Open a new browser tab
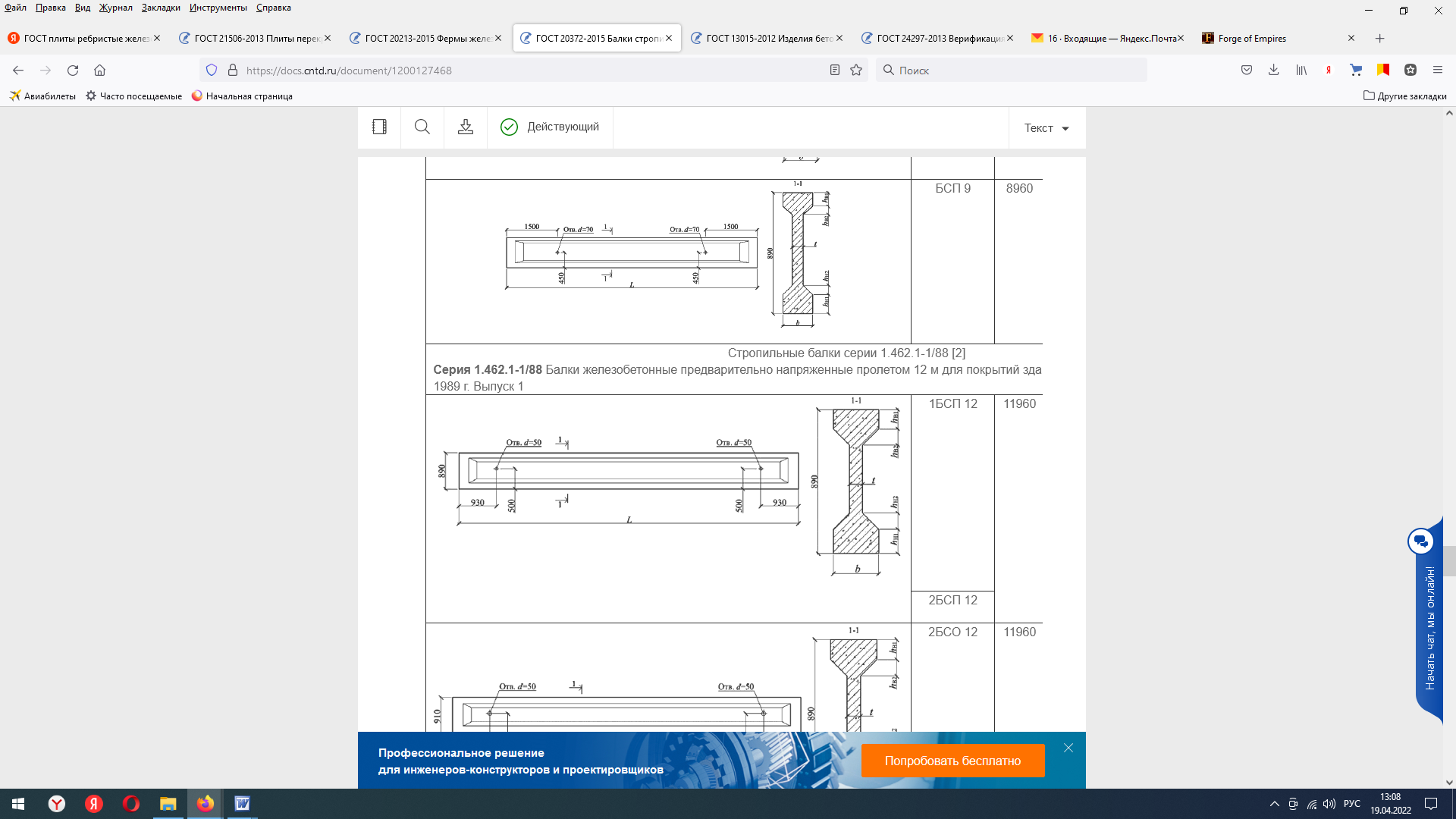Screen dimensions: 1456x819 coord(1380,39)
